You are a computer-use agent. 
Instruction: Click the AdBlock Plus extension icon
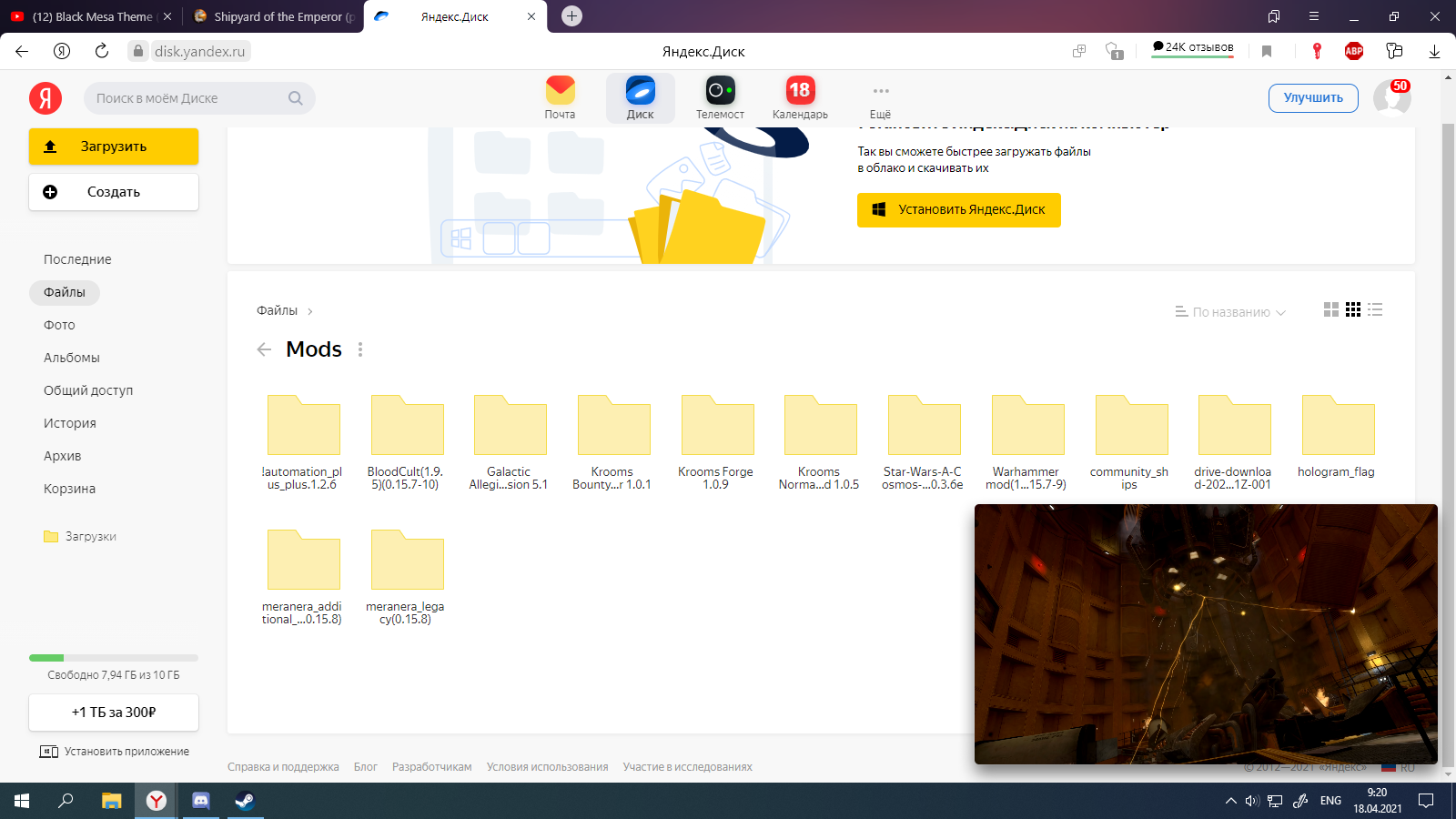(x=1354, y=51)
